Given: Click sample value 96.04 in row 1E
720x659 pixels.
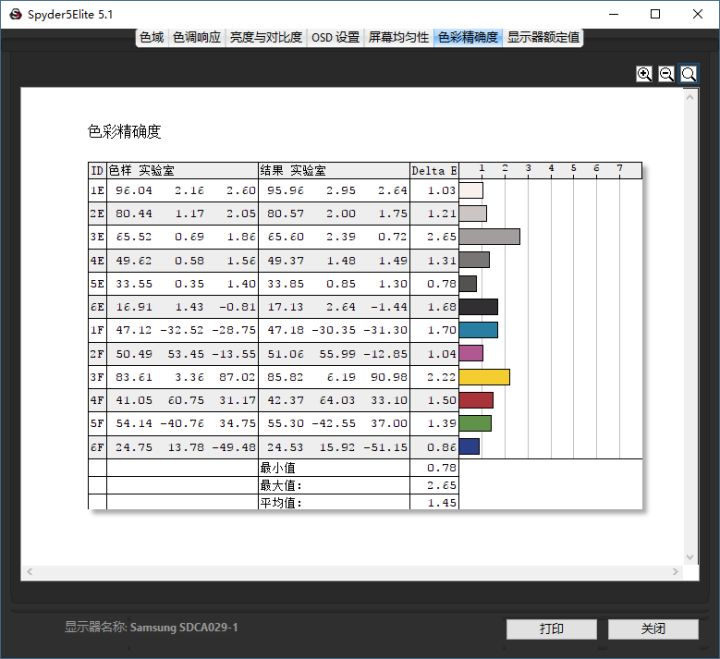Looking at the screenshot, I should point(134,190).
